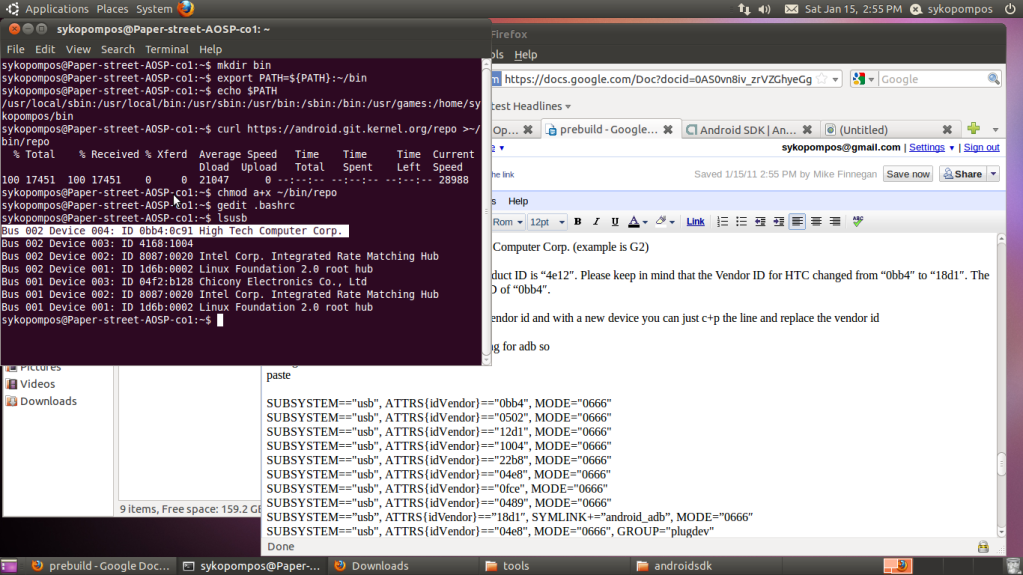
Task: Open the highlight color dropdown arrow
Action: [x=672, y=223]
